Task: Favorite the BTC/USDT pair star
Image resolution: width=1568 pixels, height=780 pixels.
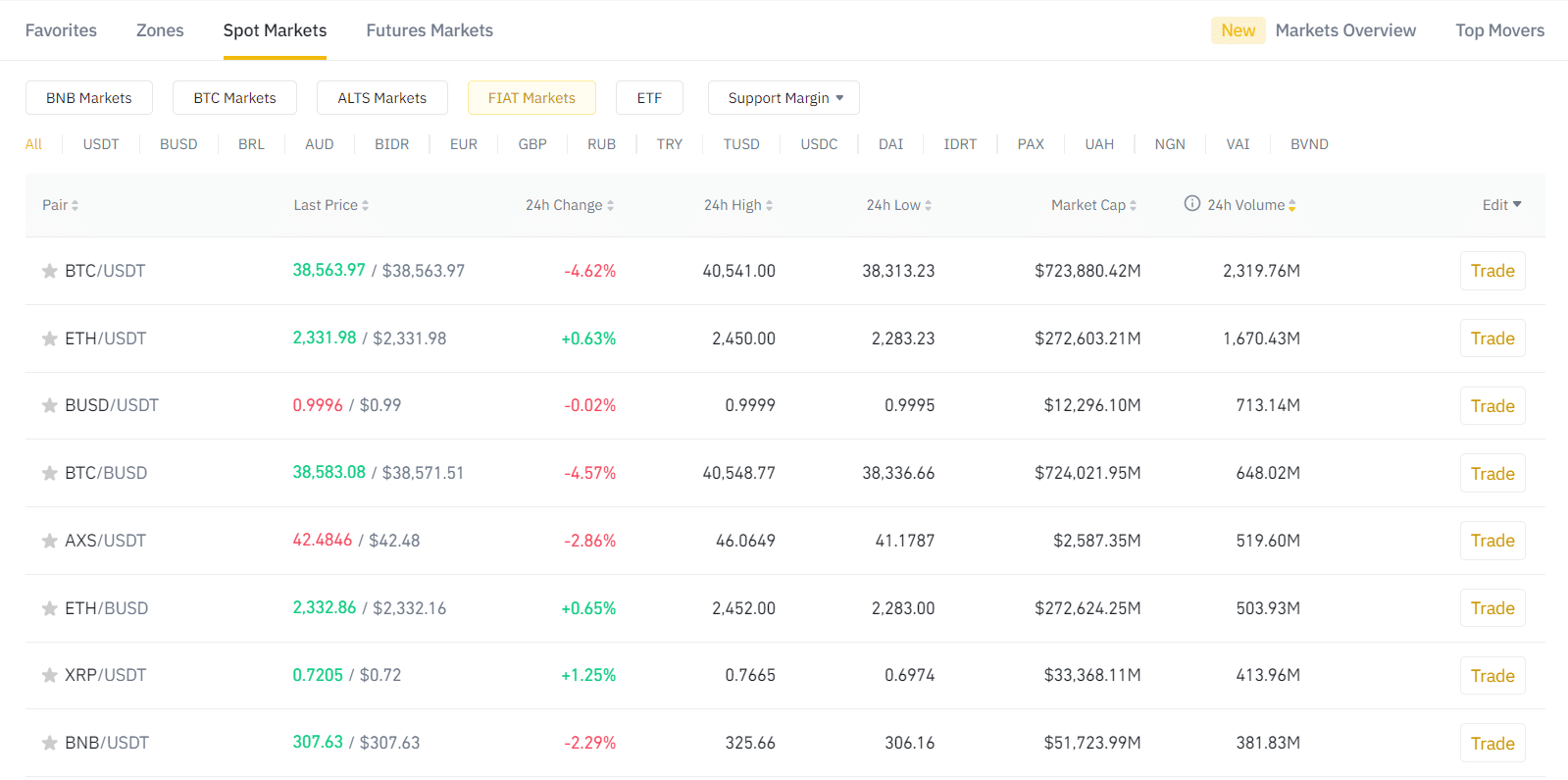Action: (x=49, y=272)
